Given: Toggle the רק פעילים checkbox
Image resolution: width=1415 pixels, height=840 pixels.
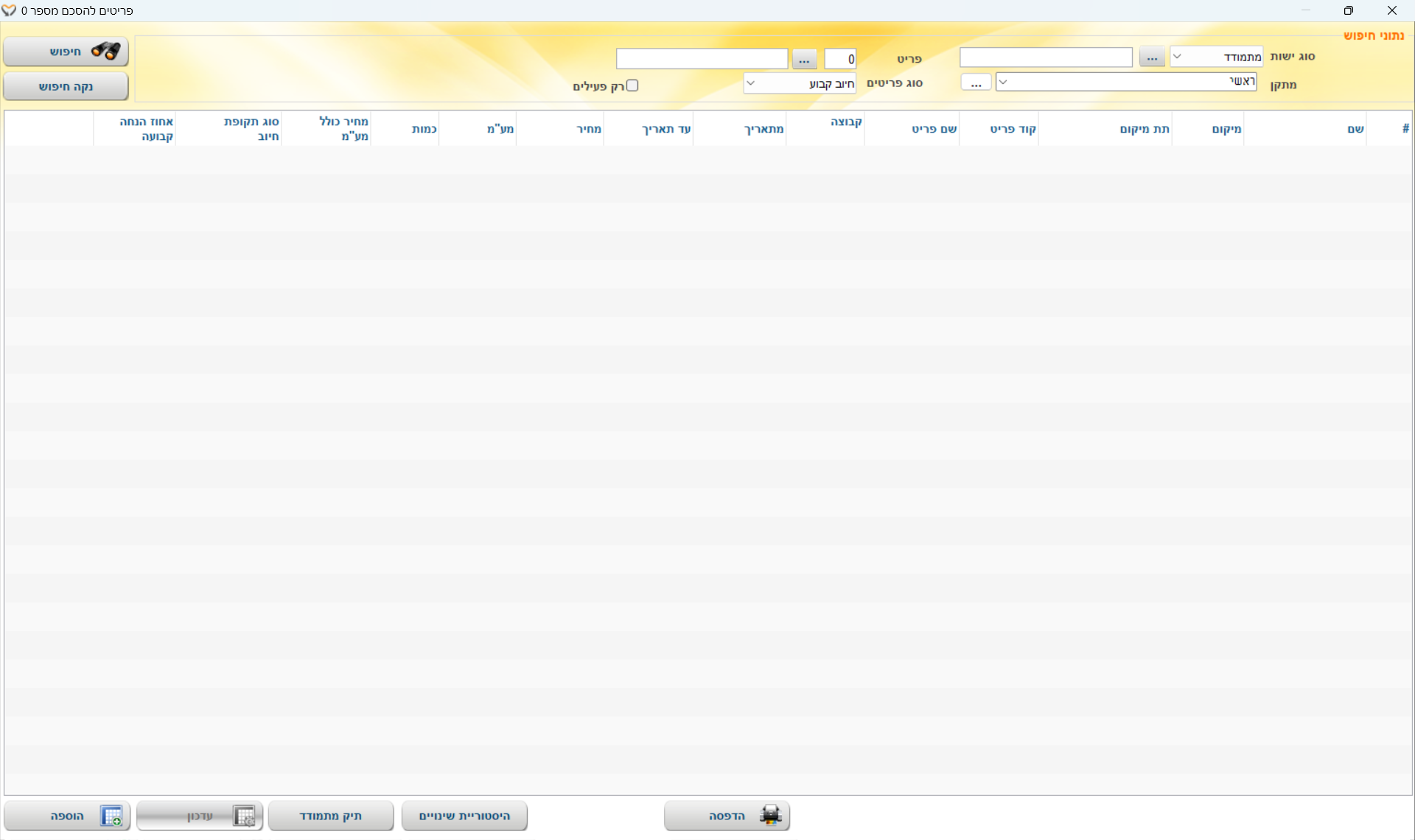Looking at the screenshot, I should pos(632,85).
